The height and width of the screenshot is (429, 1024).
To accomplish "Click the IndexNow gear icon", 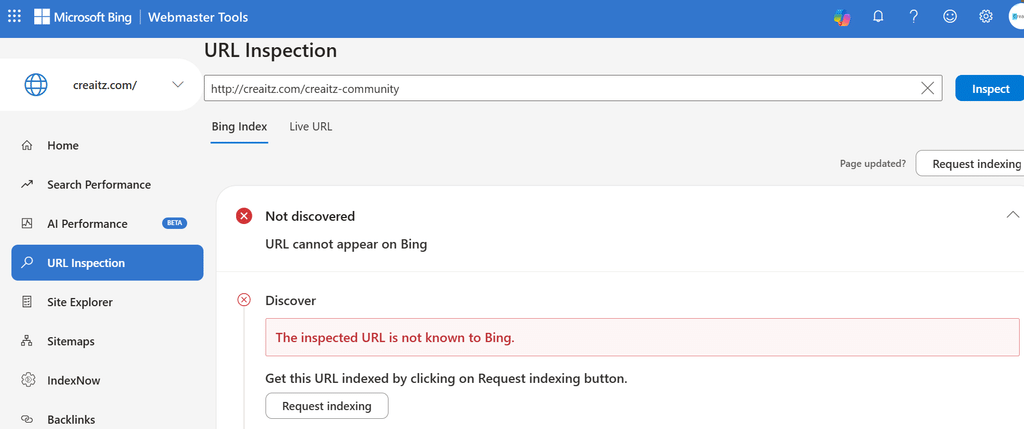I will pos(27,380).
